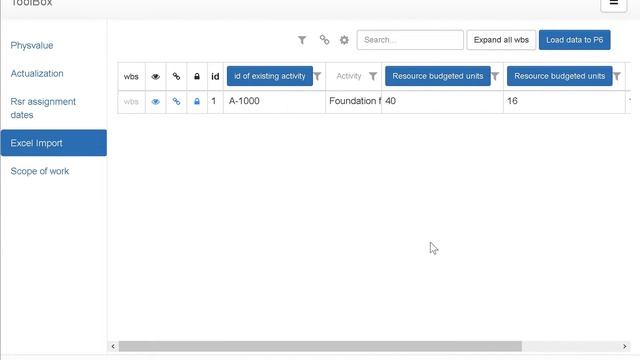Image resolution: width=640 pixels, height=360 pixels.
Task: Toggle the lock icon in the A-1000 row
Action: 197,101
